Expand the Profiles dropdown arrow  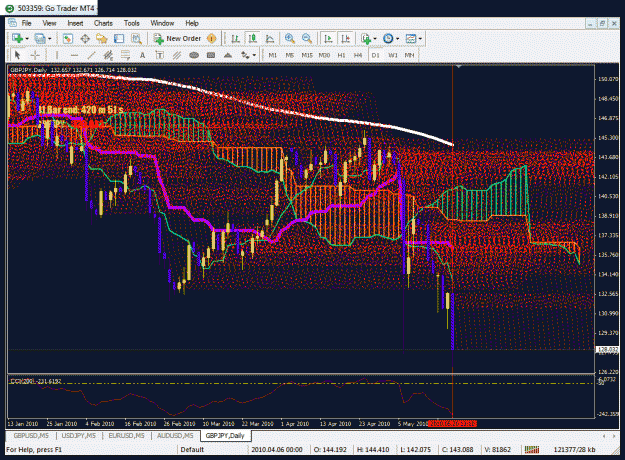[x=50, y=39]
